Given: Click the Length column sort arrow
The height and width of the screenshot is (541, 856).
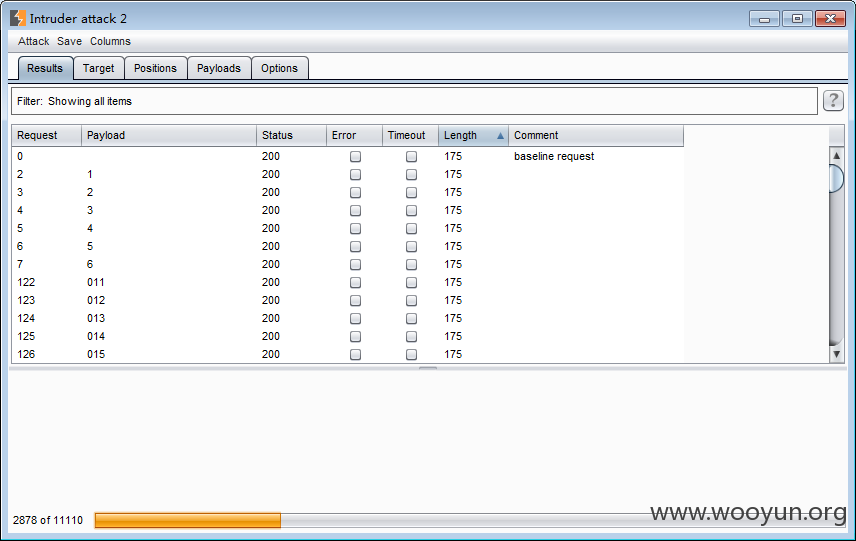Looking at the screenshot, I should click(x=500, y=135).
